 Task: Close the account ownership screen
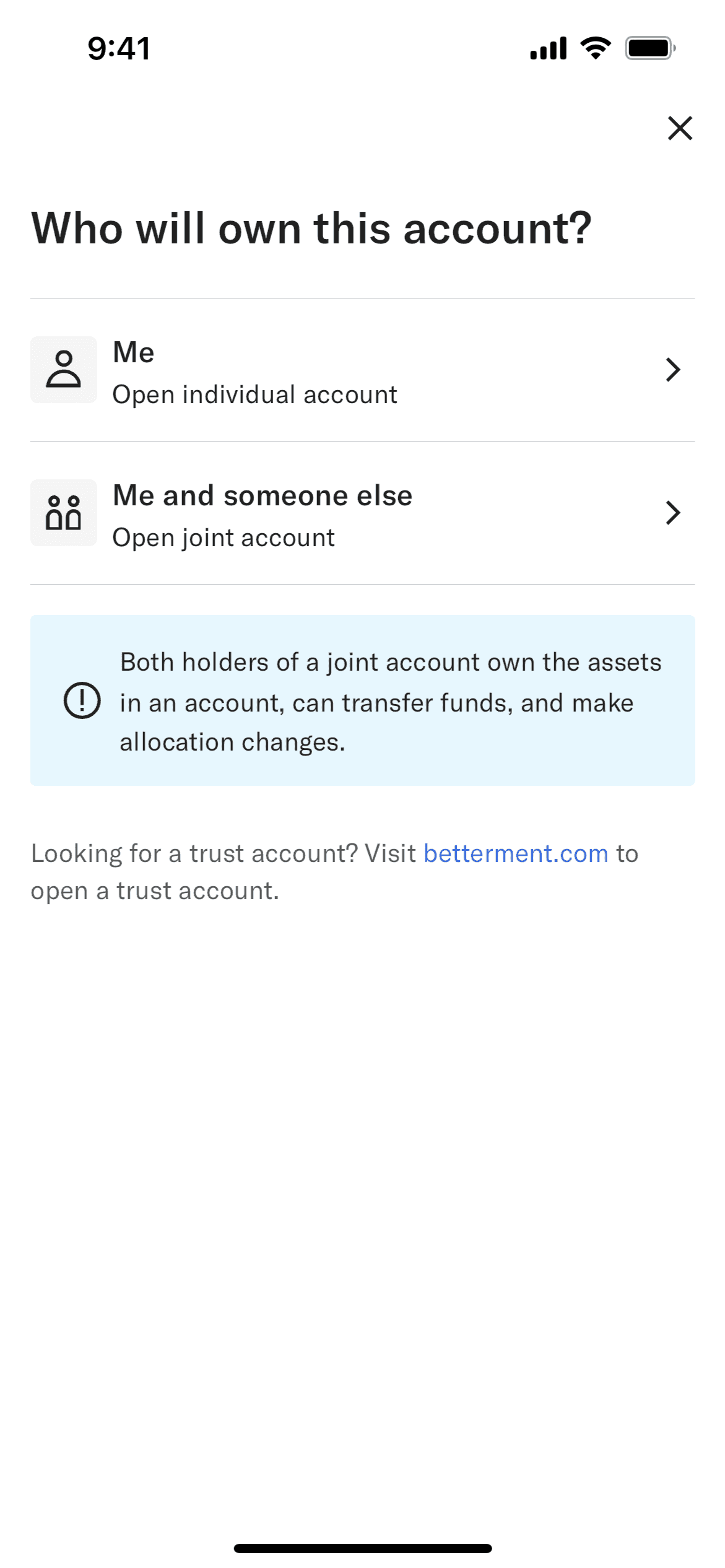pyautogui.click(x=680, y=128)
